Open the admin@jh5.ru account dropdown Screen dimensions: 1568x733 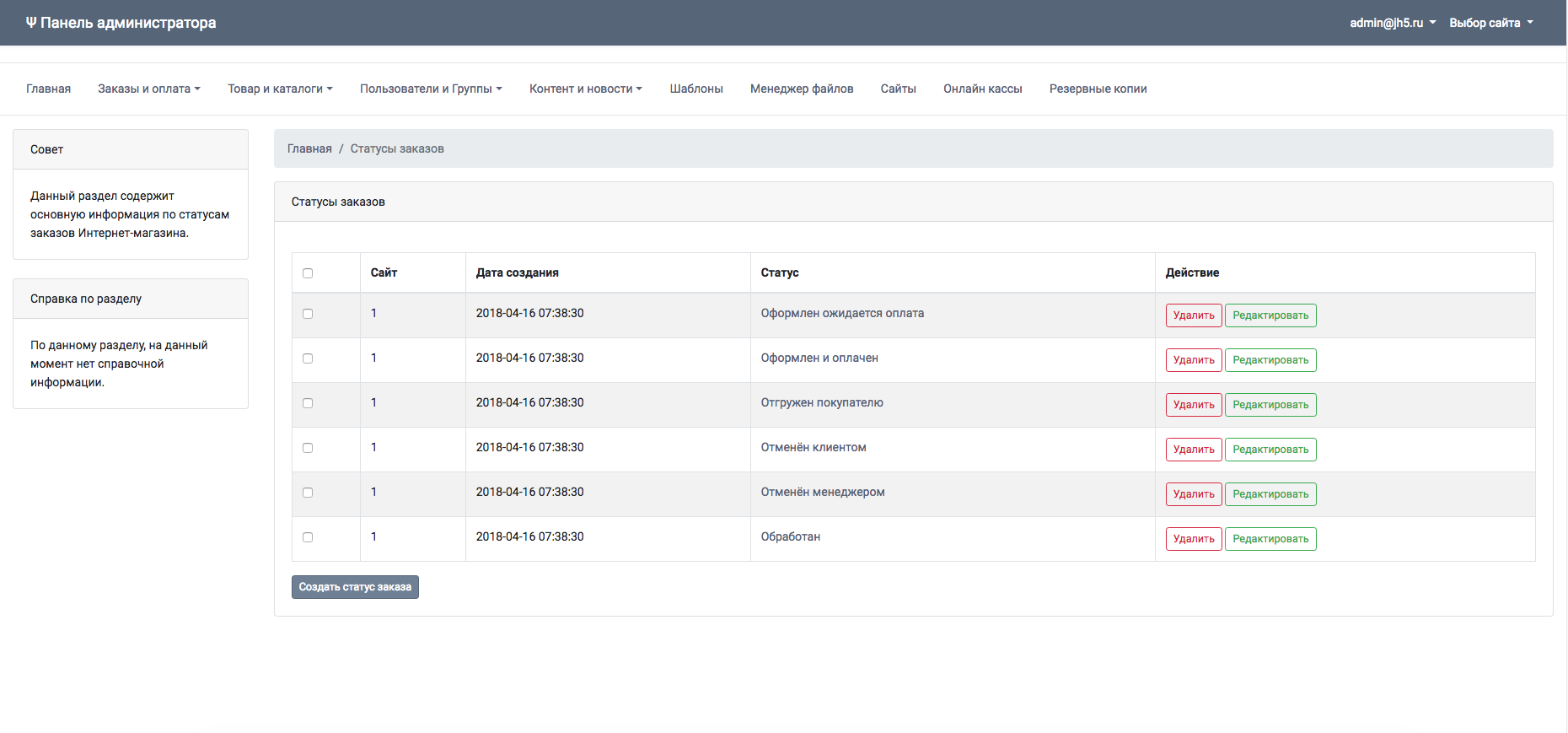pyautogui.click(x=1393, y=23)
